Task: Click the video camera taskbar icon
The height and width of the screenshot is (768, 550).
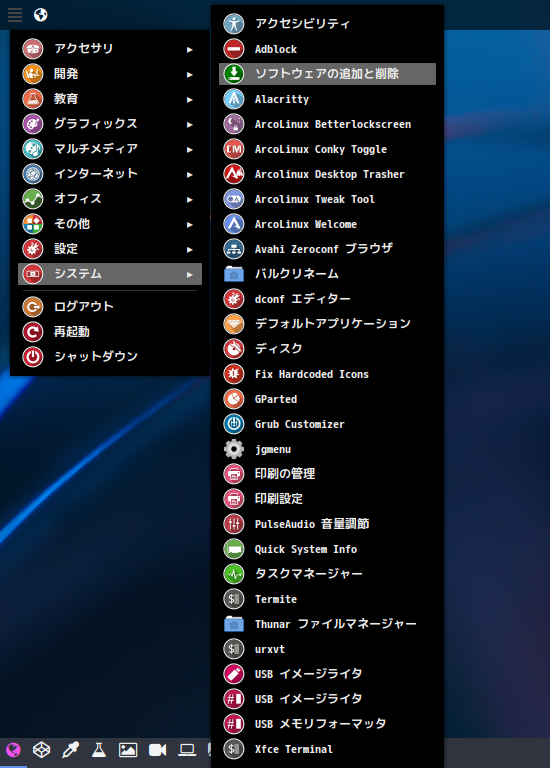Action: 157,750
